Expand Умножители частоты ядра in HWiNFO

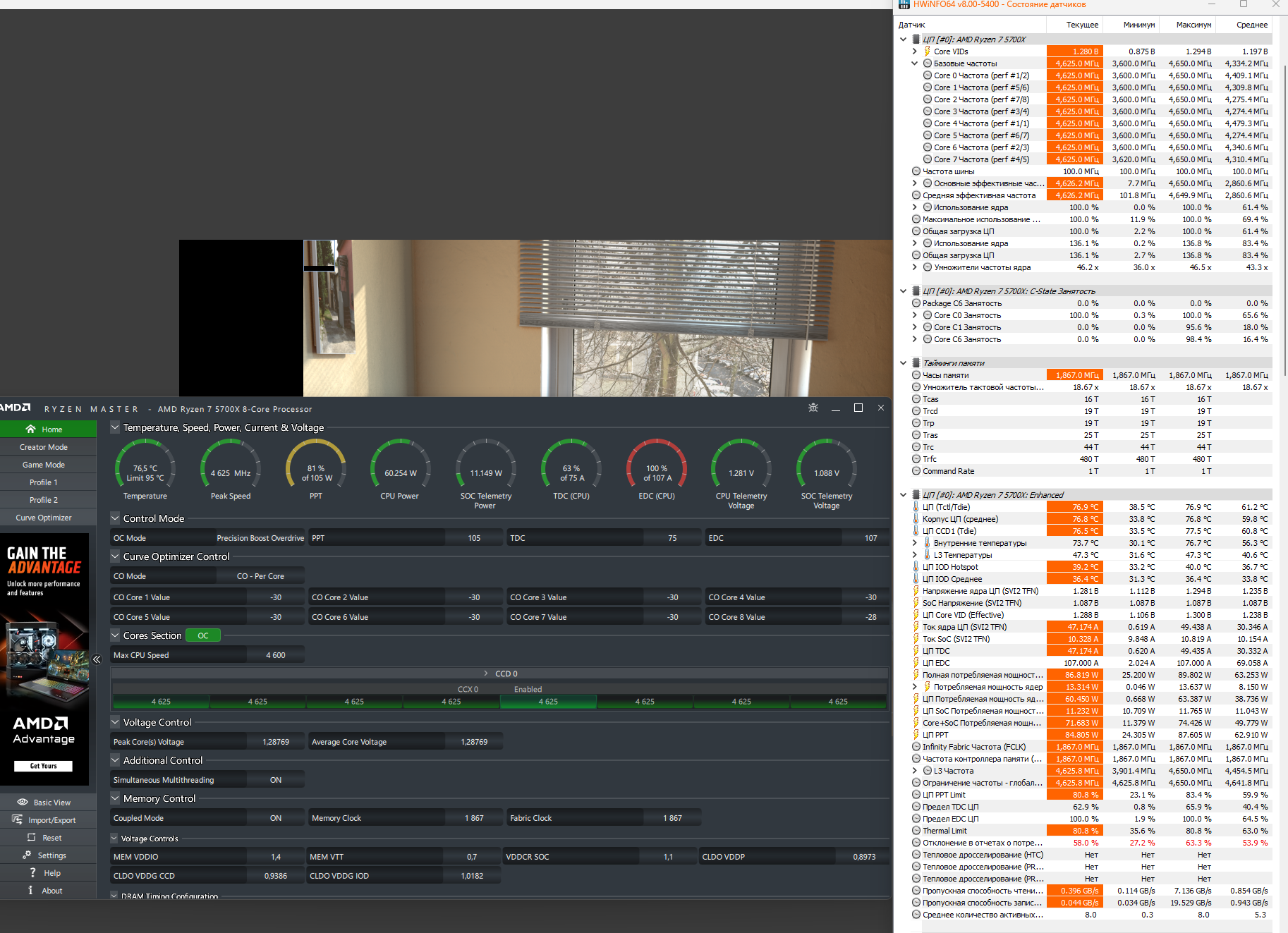pos(915,267)
